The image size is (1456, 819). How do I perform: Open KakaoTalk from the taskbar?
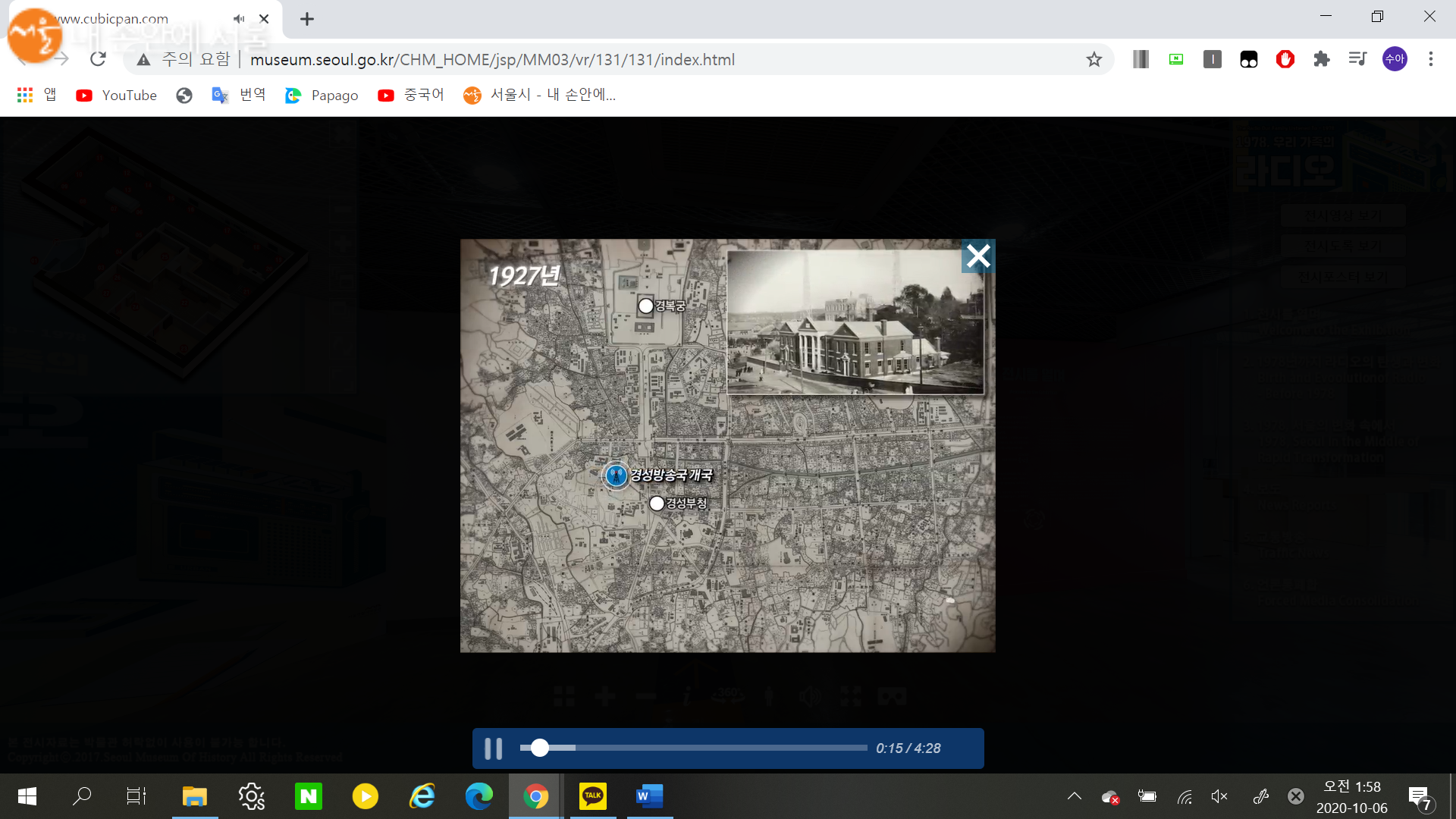click(592, 796)
